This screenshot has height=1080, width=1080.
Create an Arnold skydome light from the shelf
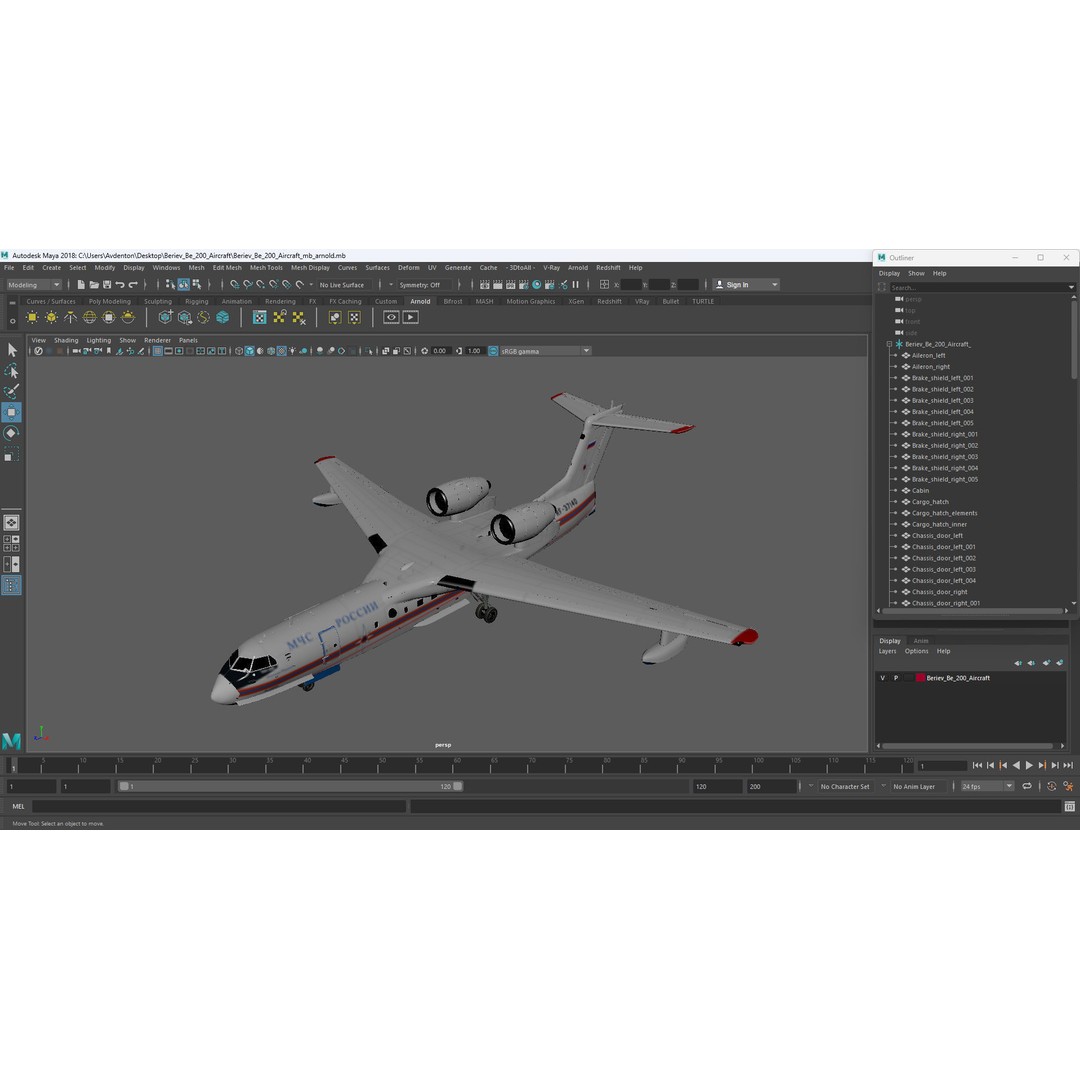[x=90, y=318]
